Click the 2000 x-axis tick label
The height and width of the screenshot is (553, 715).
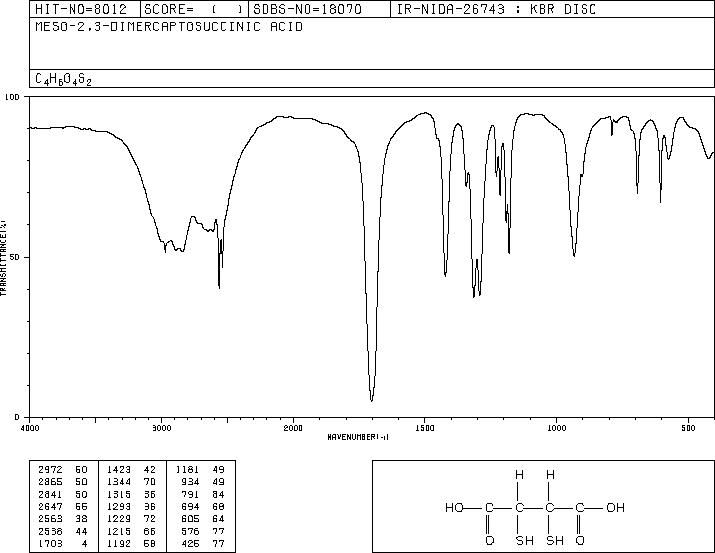tap(293, 428)
